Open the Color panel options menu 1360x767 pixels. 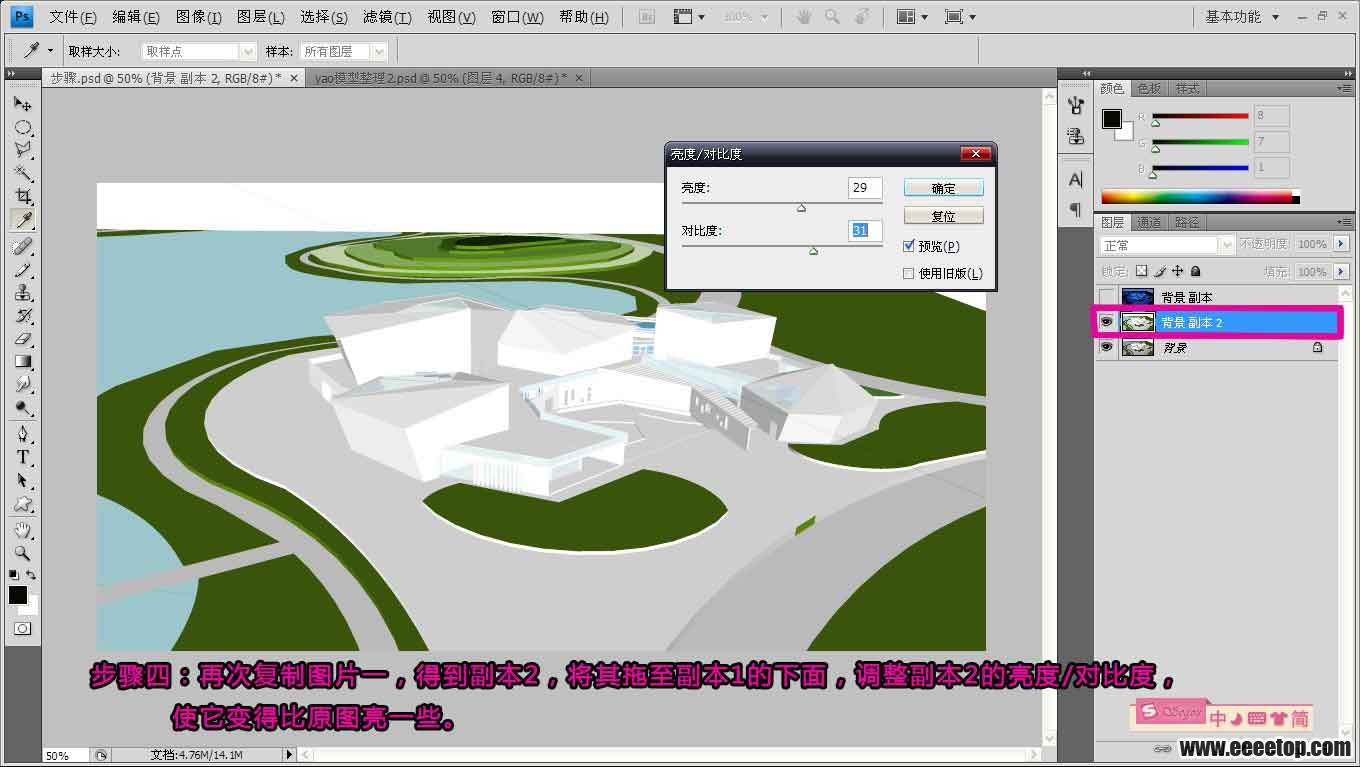click(1345, 88)
